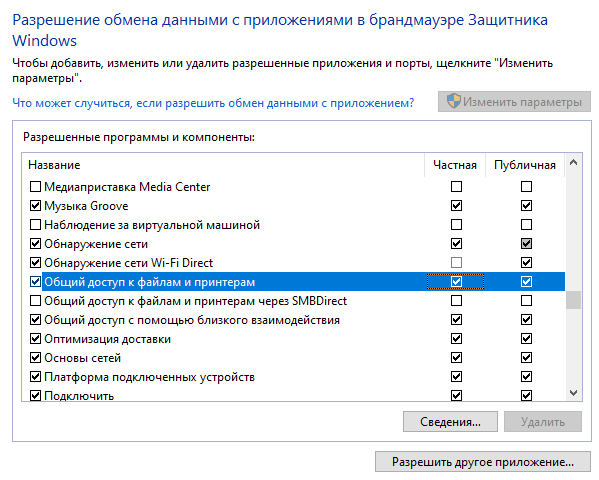The width and height of the screenshot is (599, 480).
Task: Select 'Оптимизация доставки' row text
Action: click(x=107, y=339)
